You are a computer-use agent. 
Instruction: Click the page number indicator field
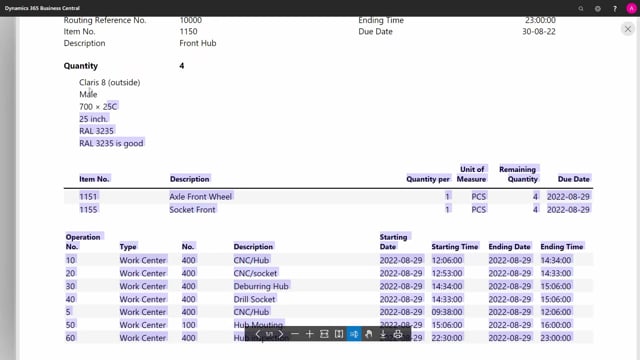tap(269, 334)
